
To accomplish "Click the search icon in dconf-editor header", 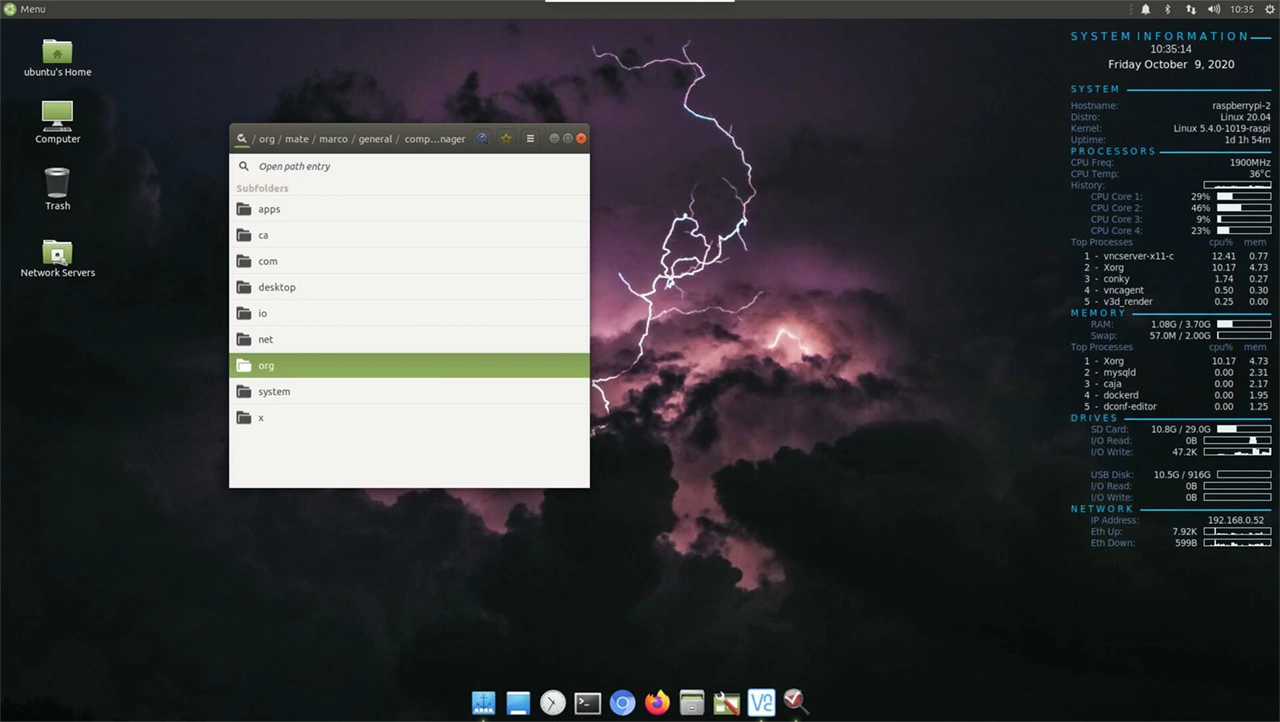I will point(242,139).
